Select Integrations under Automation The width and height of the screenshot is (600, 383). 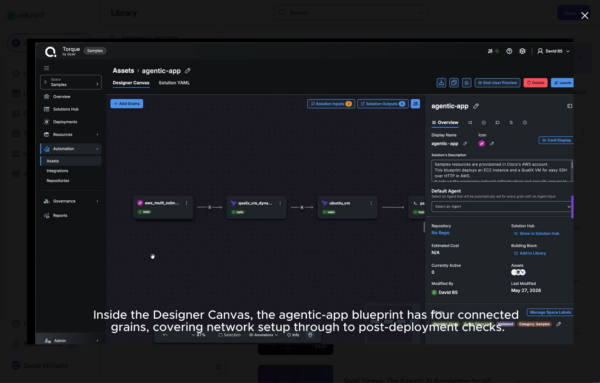57,171
